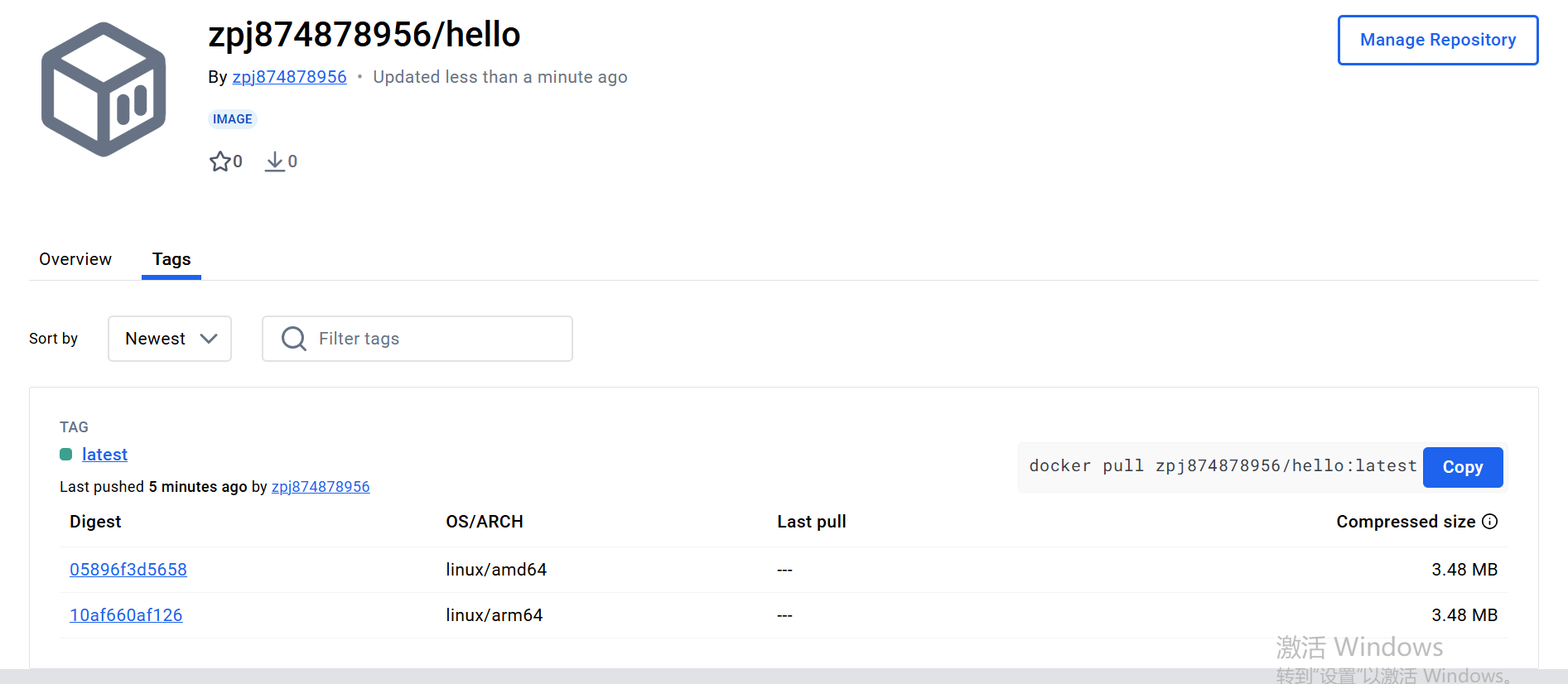Image resolution: width=1568 pixels, height=684 pixels.
Task: Click the star icon to star repository
Action: point(220,161)
